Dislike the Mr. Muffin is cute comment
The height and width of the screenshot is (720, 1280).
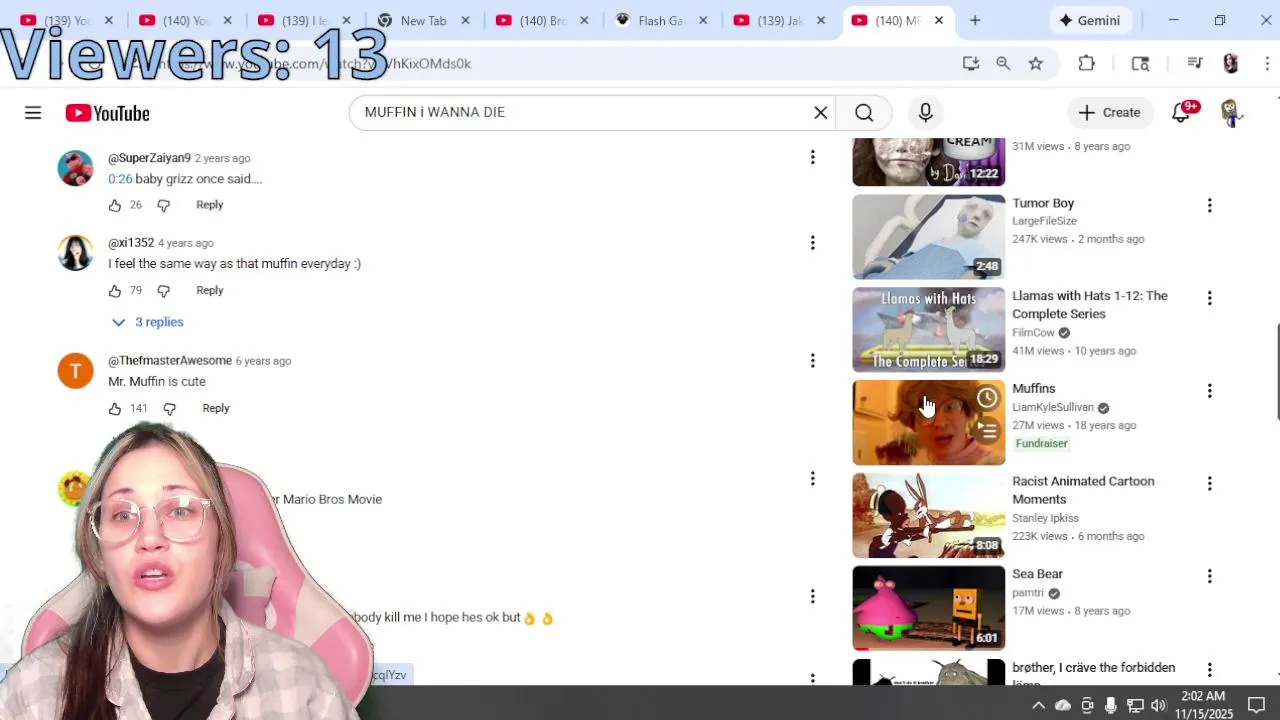coord(170,409)
